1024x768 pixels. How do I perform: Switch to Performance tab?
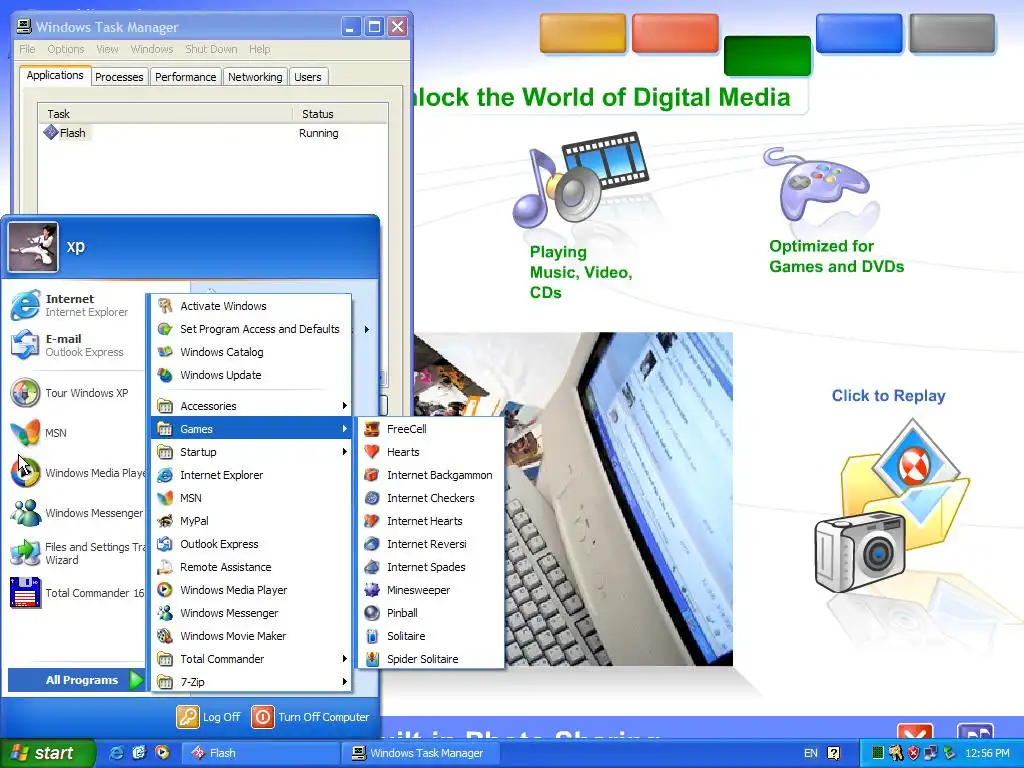click(x=185, y=77)
